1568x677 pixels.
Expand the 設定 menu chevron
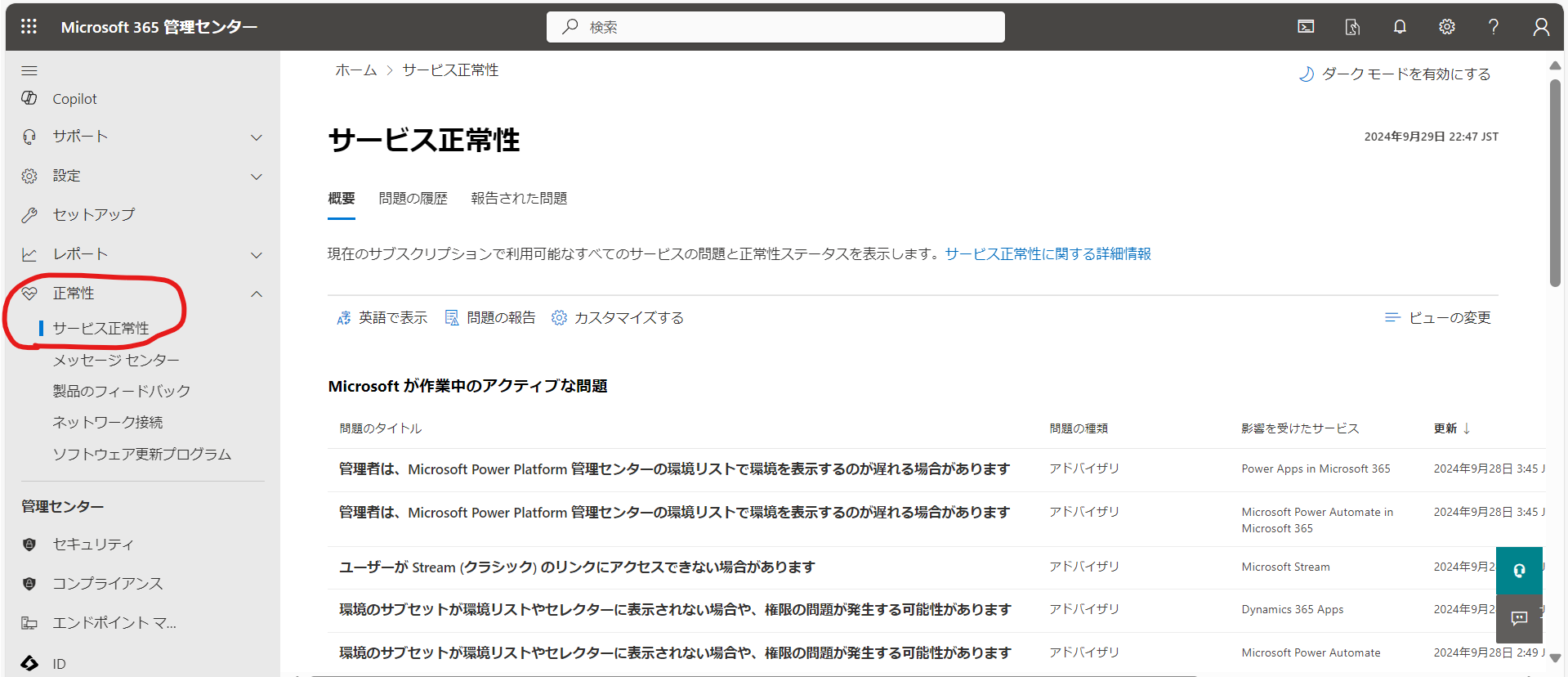257,177
